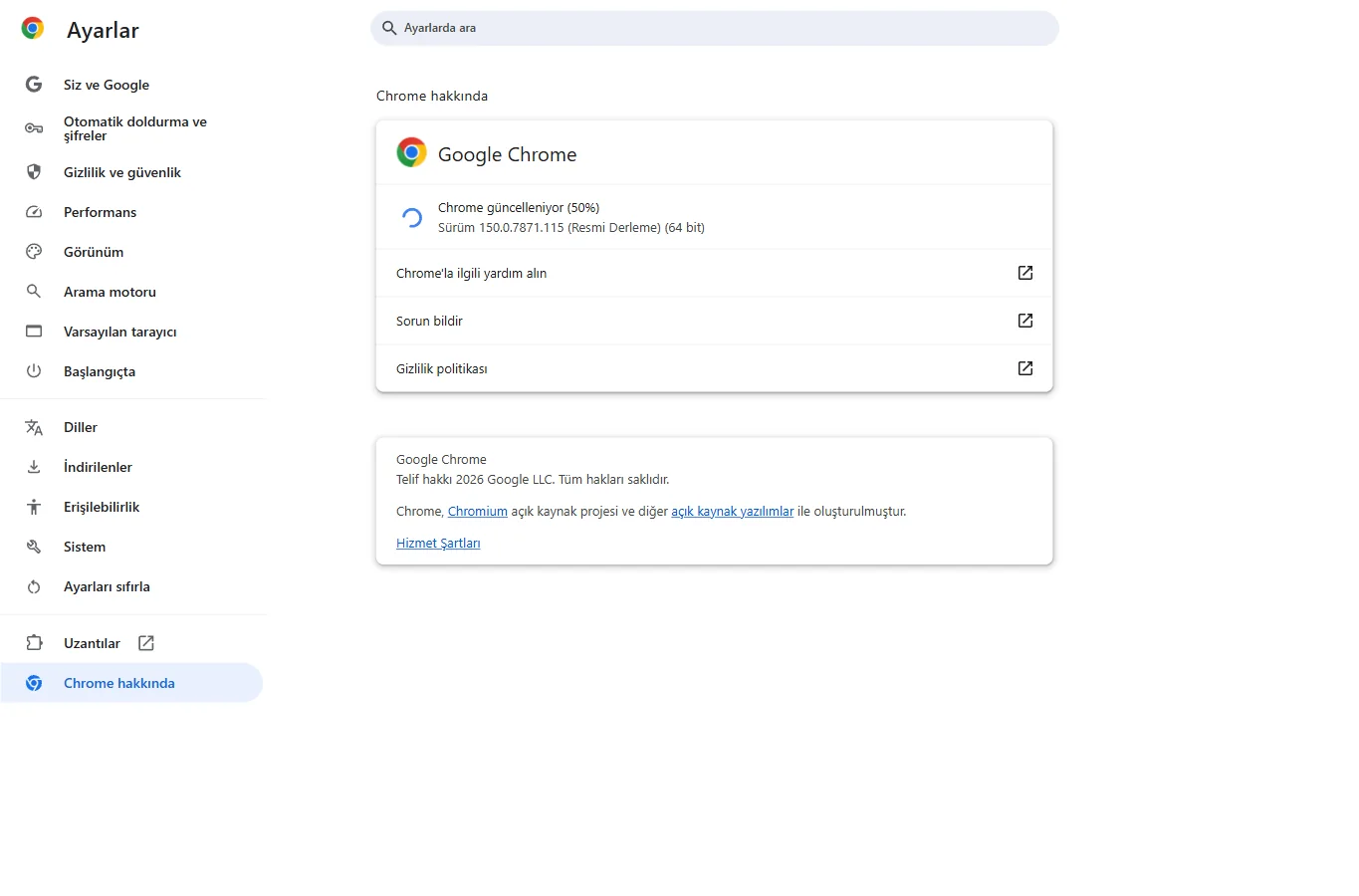Open external link icon for Gizlilik politikası
This screenshot has height=896, width=1359.
pos(1025,368)
